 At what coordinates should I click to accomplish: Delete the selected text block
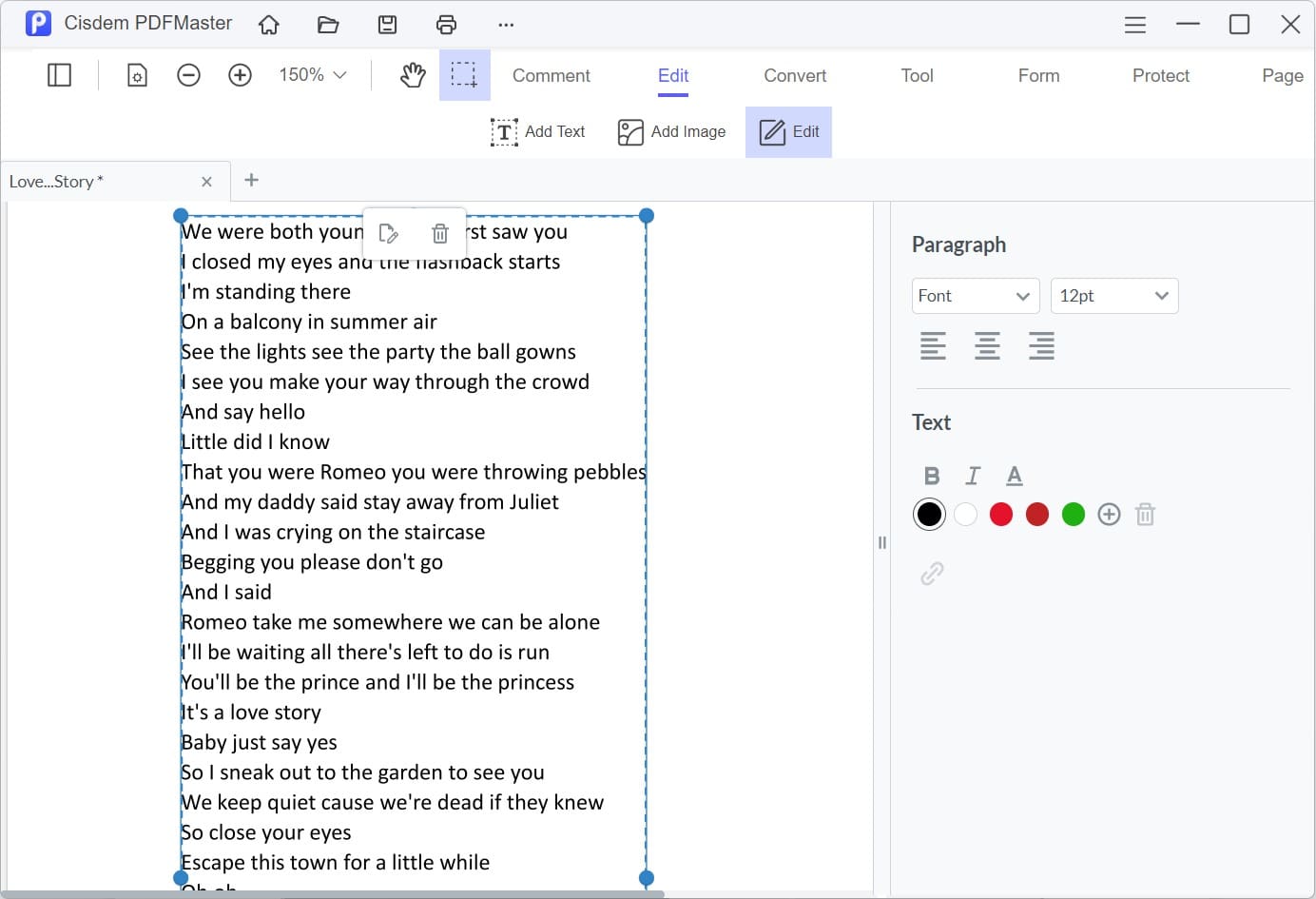[x=440, y=233]
